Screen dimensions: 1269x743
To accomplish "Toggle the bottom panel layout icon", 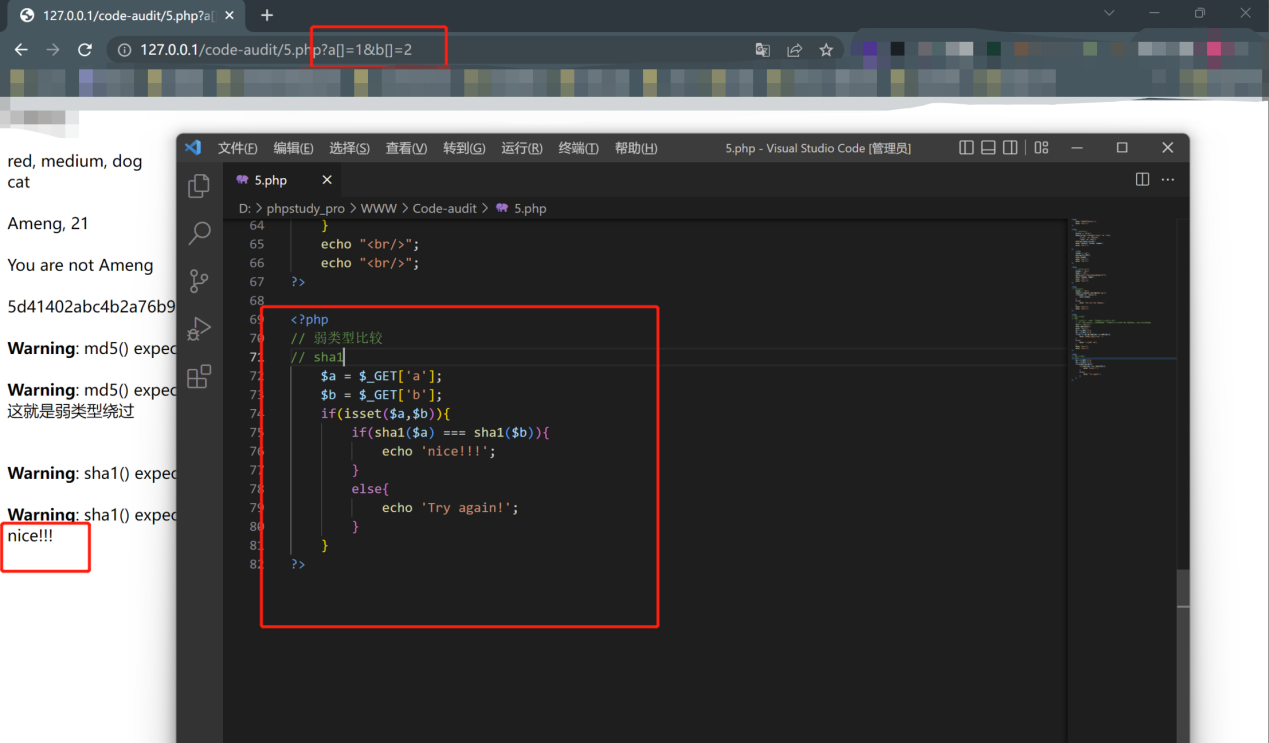I will [988, 148].
